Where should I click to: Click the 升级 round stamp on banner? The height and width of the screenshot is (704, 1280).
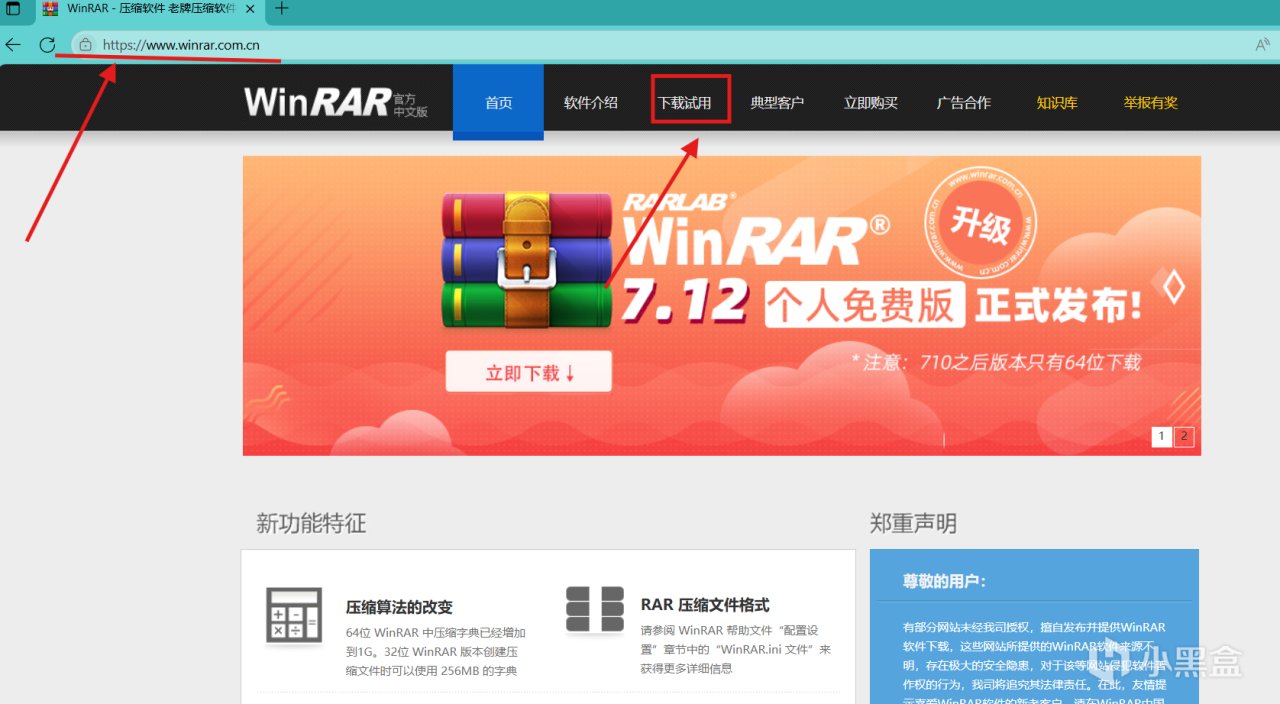[x=980, y=223]
